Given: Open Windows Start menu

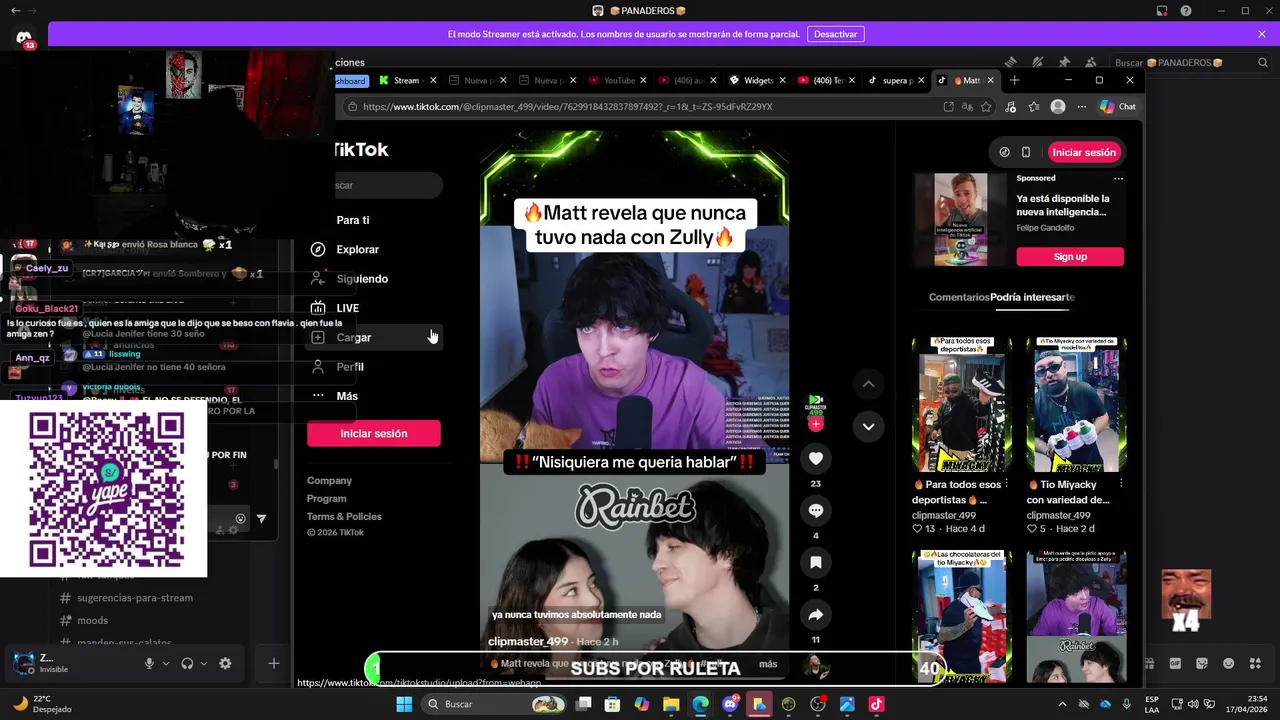Looking at the screenshot, I should 404,704.
